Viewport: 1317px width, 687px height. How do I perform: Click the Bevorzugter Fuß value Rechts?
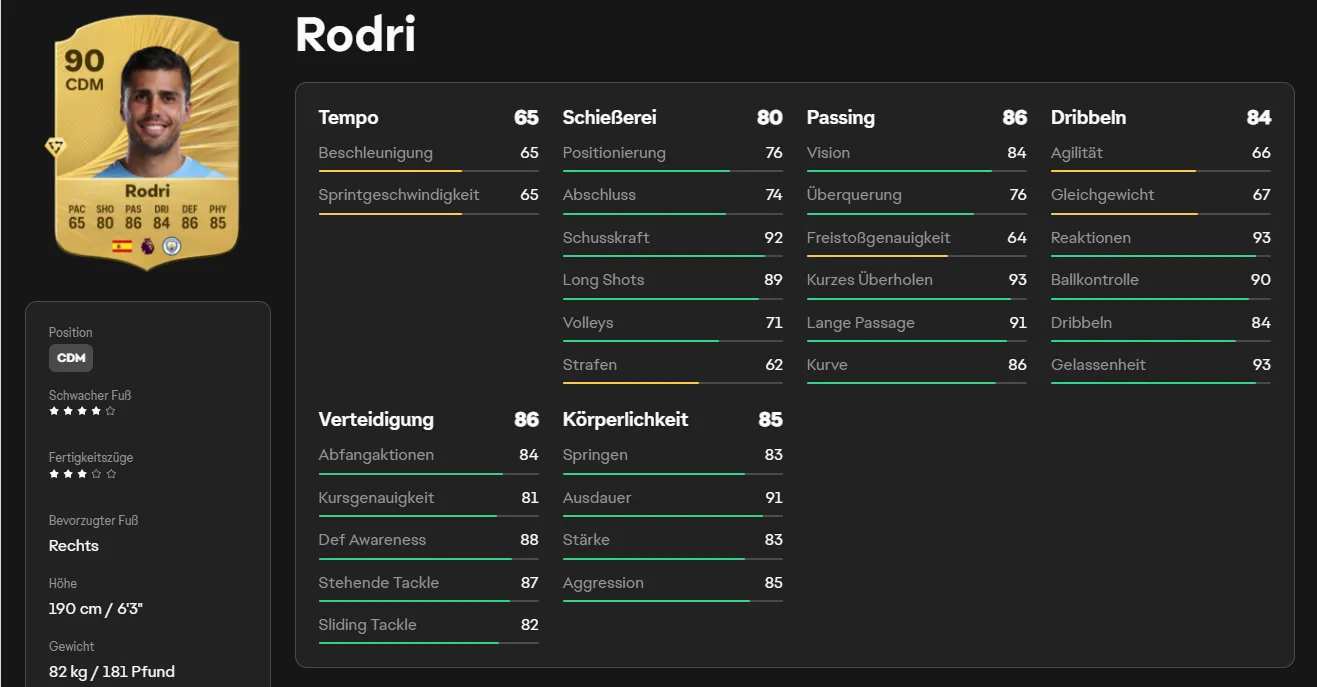pyautogui.click(x=74, y=545)
